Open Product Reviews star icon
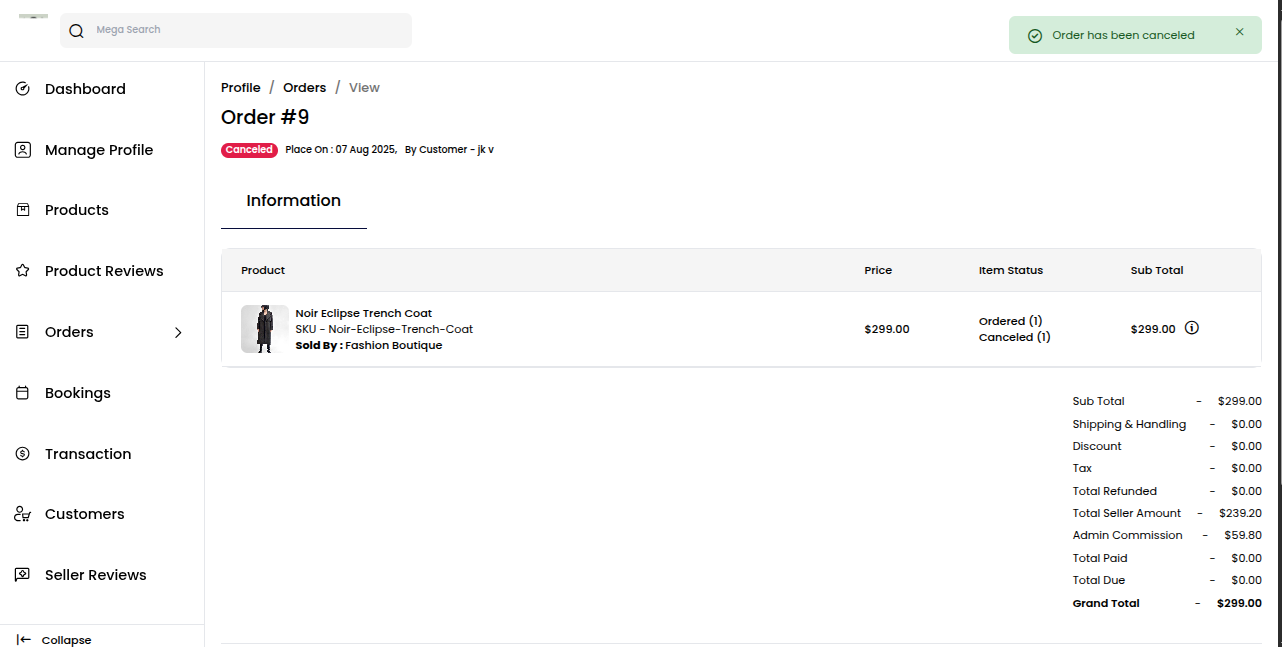Image resolution: width=1282 pixels, height=647 pixels. point(22,270)
